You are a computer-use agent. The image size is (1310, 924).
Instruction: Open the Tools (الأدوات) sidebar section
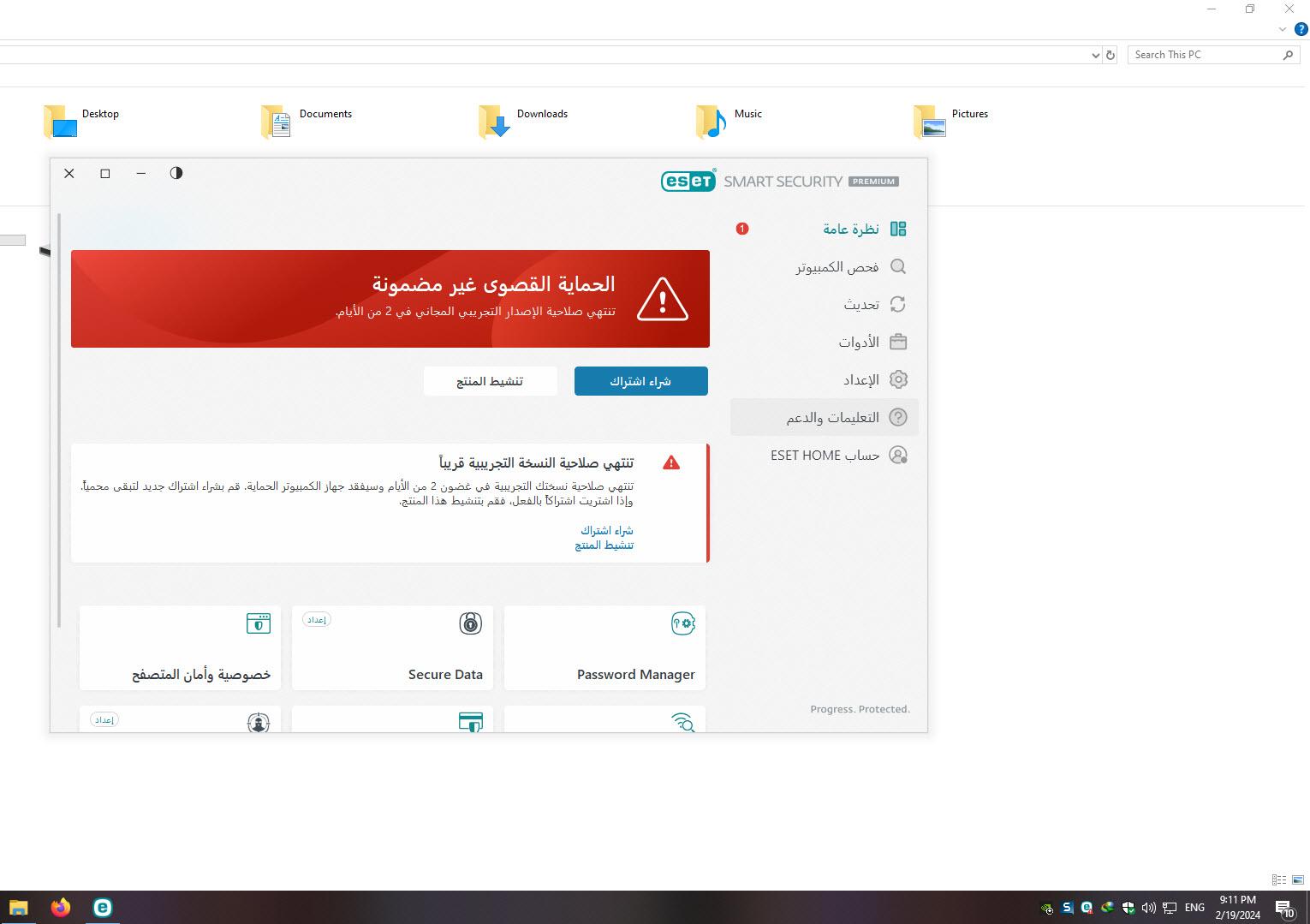[x=872, y=342]
